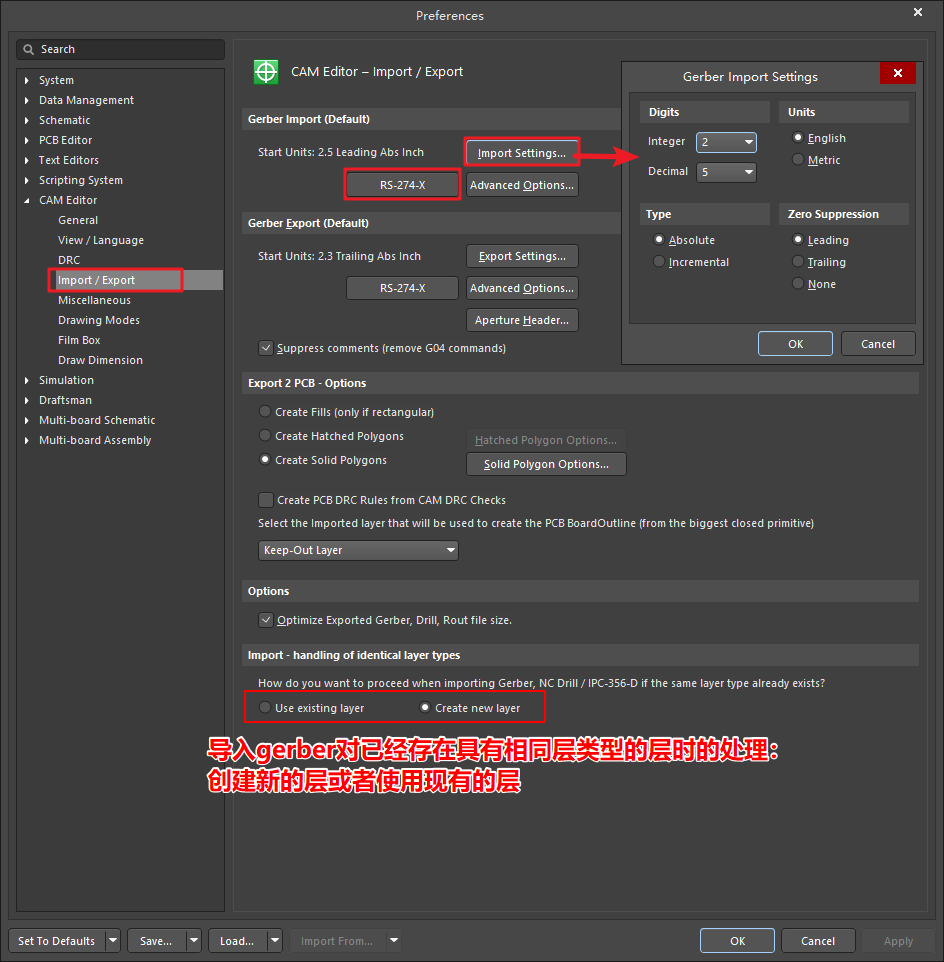944x962 pixels.
Task: Select the Import / Export page
Action: tap(96, 280)
